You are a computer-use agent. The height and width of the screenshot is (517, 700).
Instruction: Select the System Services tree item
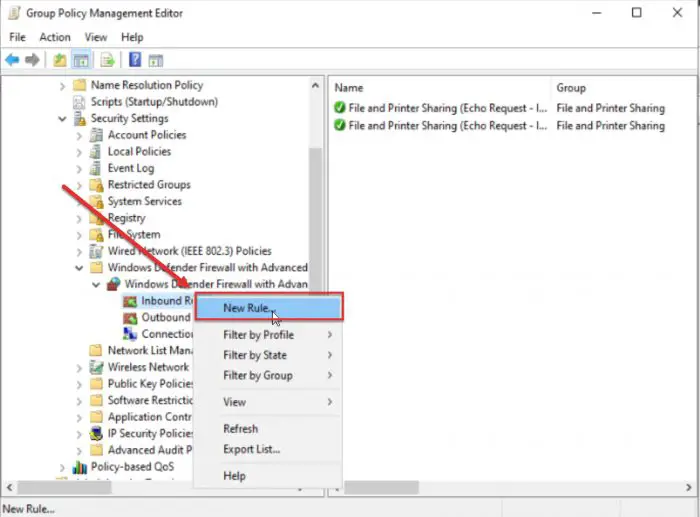click(145, 201)
